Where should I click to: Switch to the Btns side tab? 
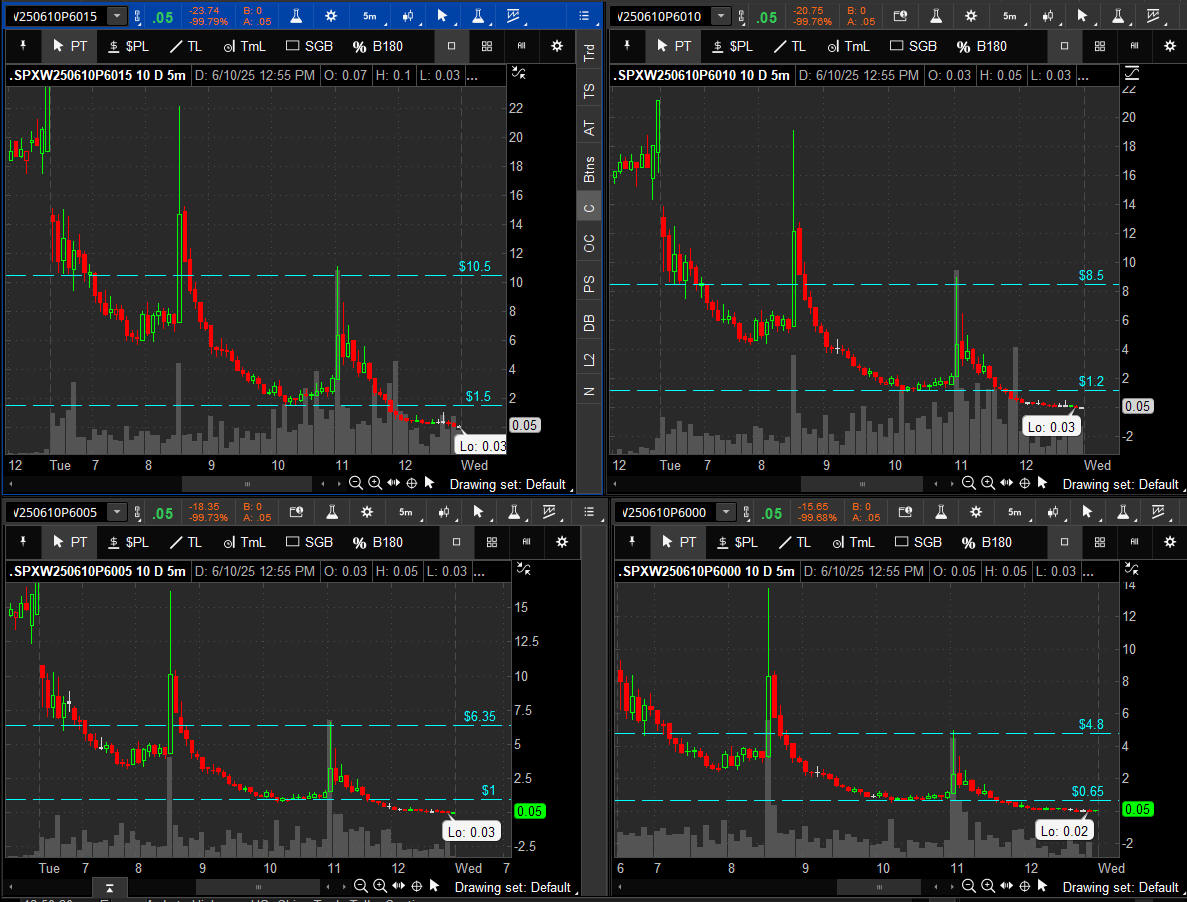[589, 169]
